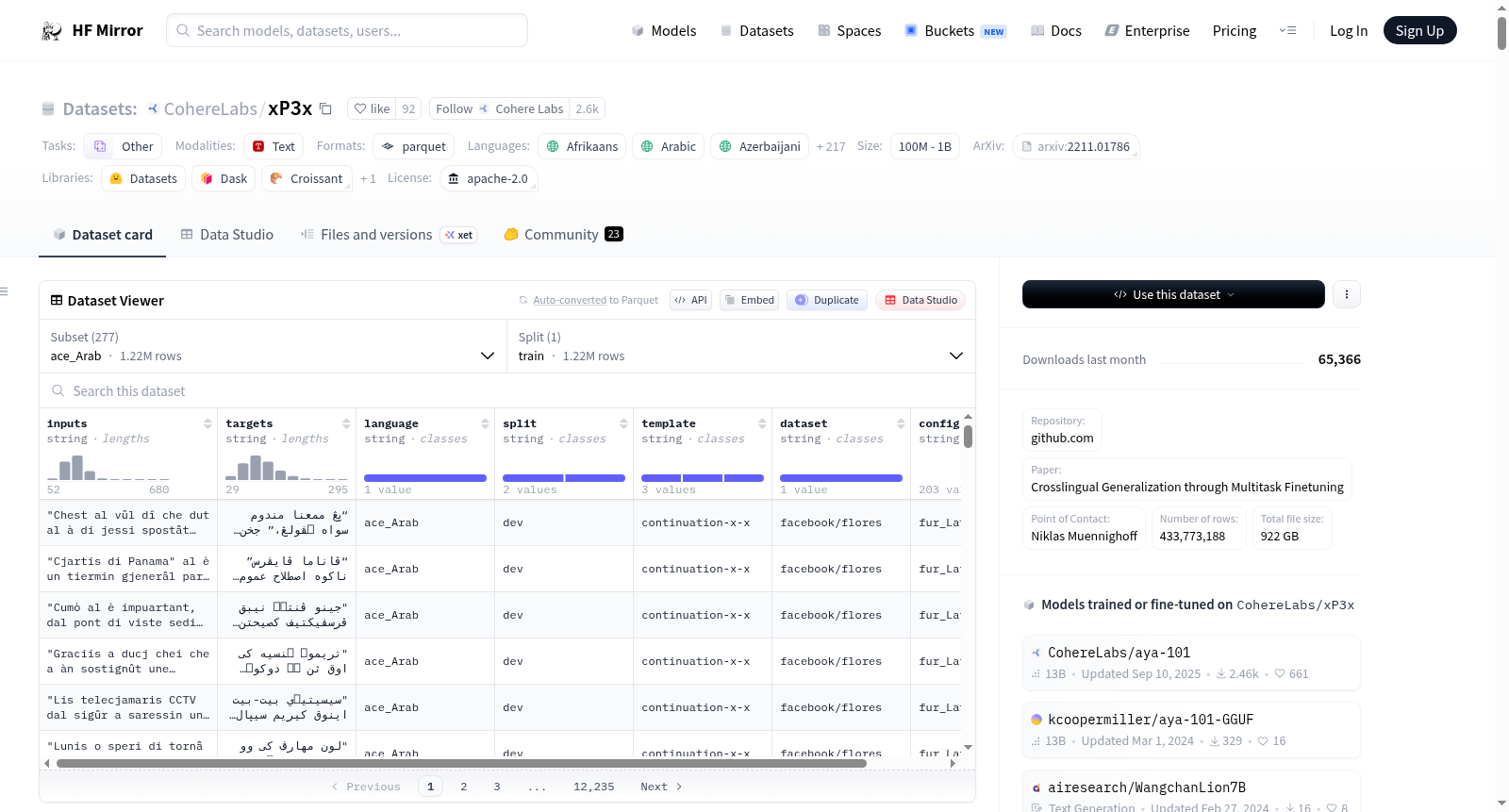Viewport: 1509px width, 812px height.
Task: Click the table vertical scrollbar thumb
Action: [968, 437]
